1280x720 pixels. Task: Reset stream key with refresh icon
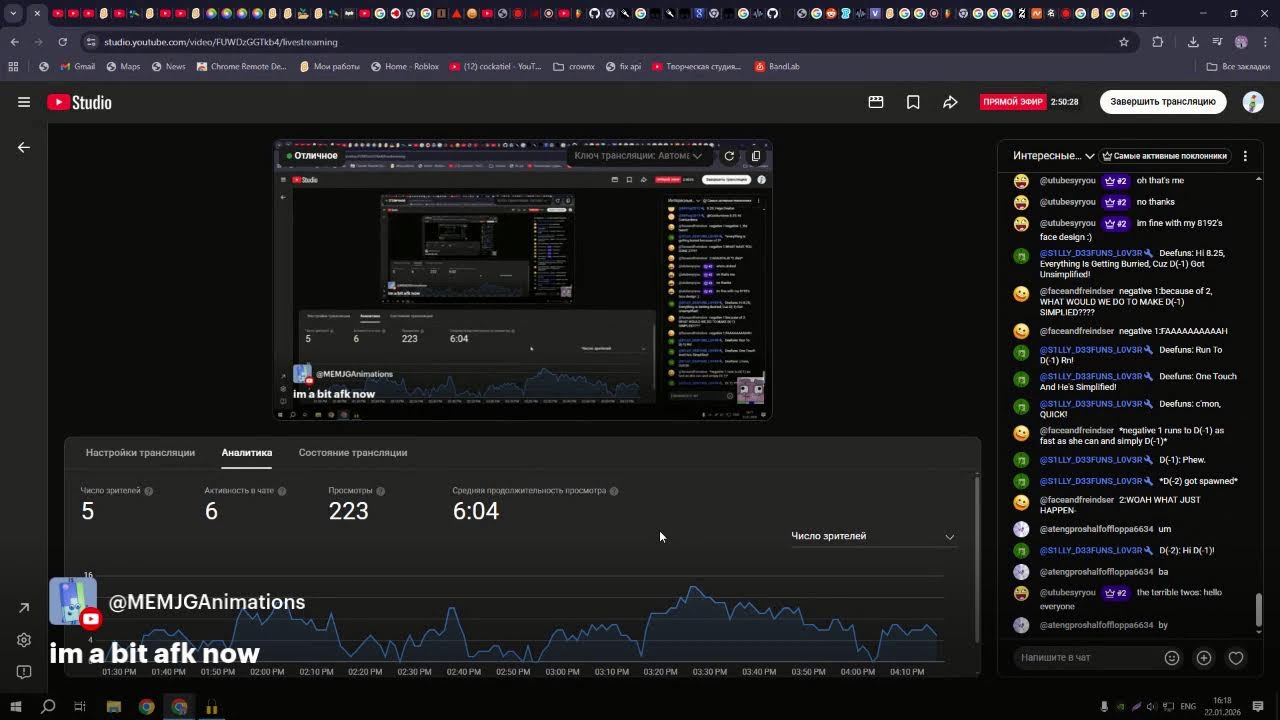click(x=729, y=156)
